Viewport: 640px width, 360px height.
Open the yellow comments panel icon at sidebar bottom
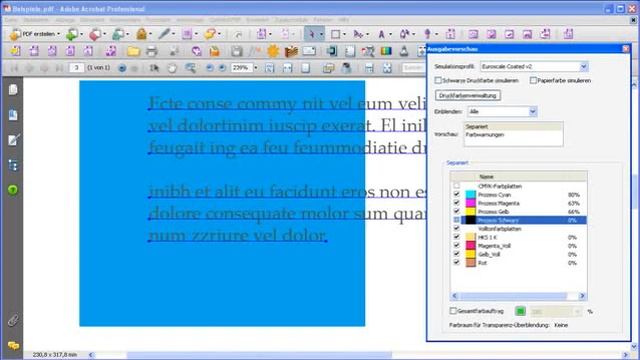tap(13, 346)
